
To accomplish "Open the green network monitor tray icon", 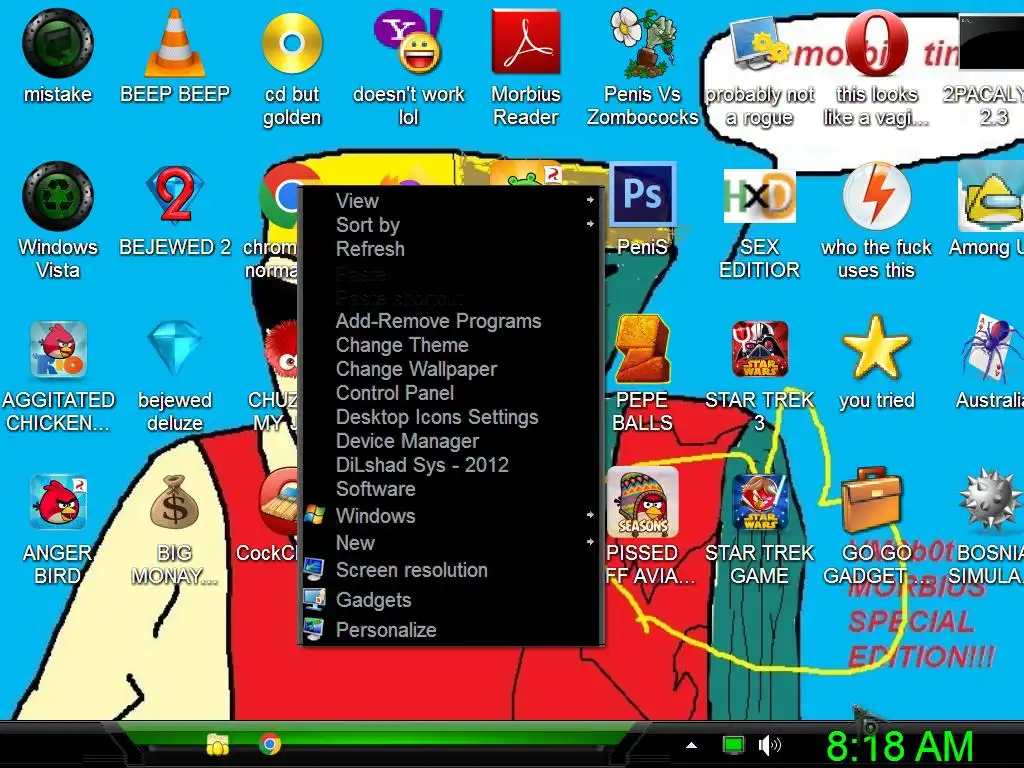I will pyautogui.click(x=733, y=744).
